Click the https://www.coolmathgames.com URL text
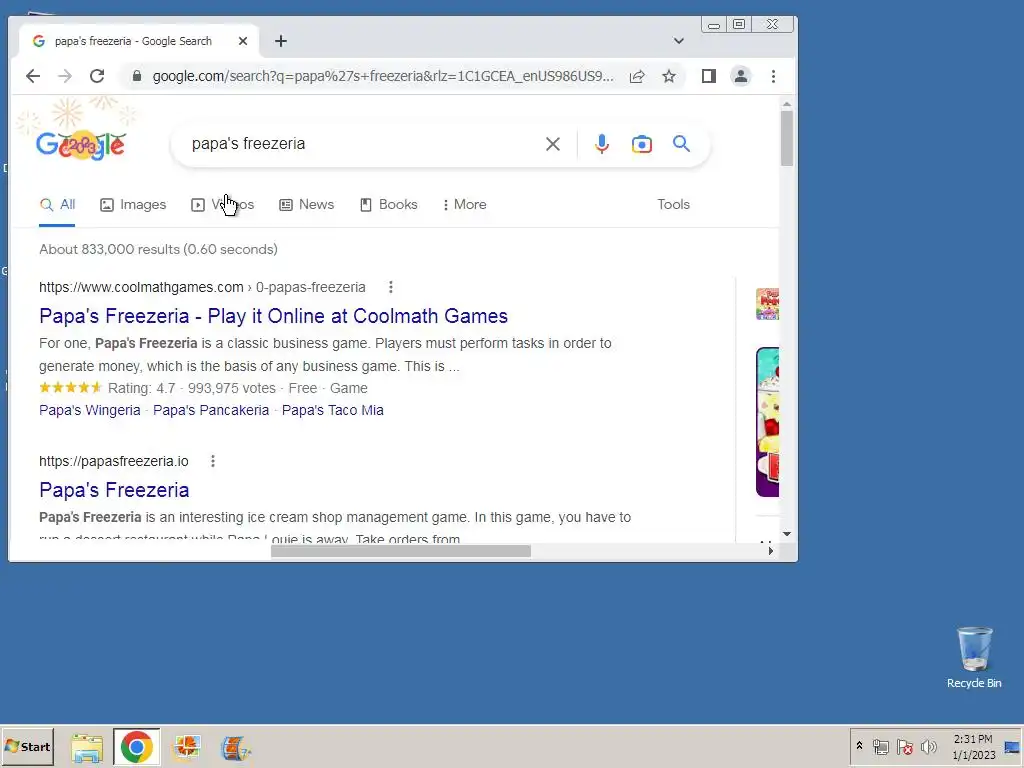The height and width of the screenshot is (768, 1024). click(141, 287)
